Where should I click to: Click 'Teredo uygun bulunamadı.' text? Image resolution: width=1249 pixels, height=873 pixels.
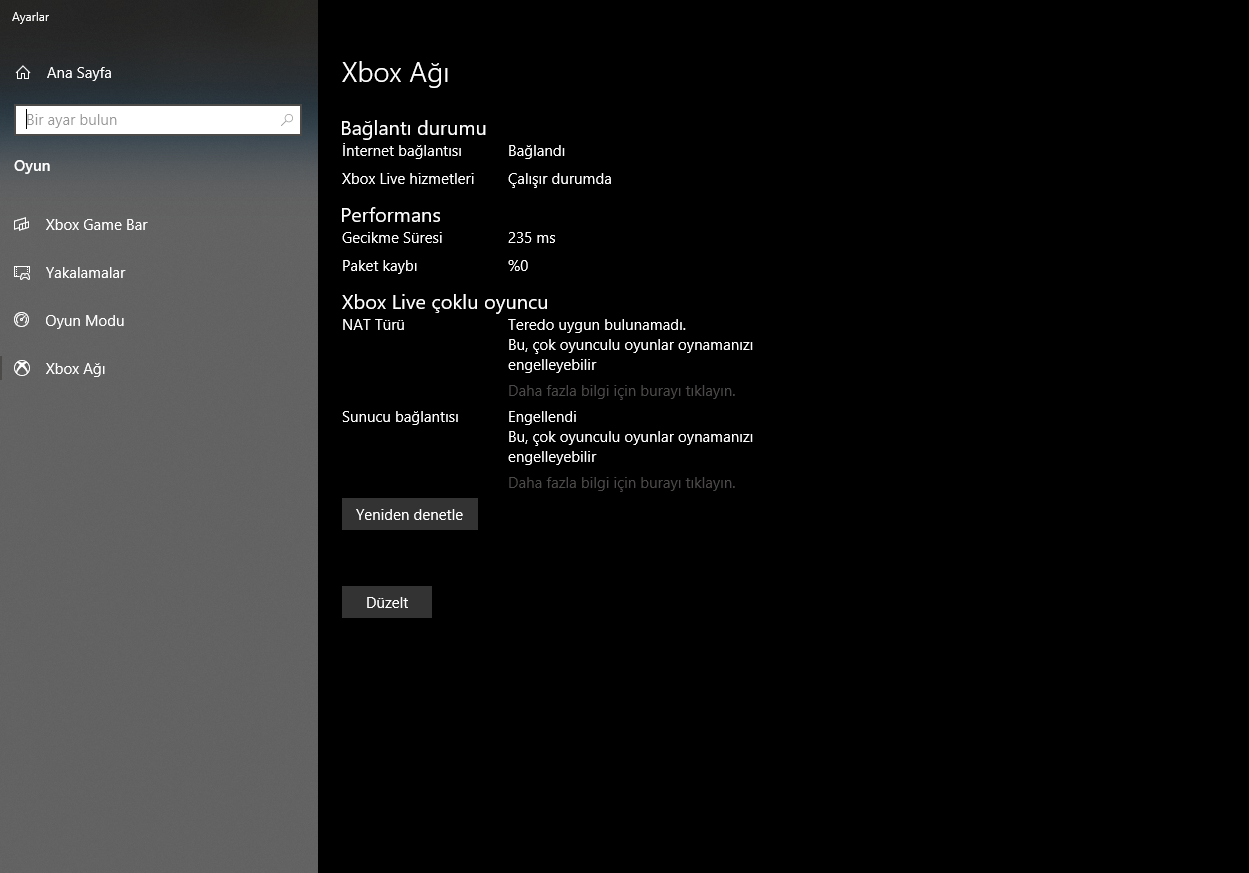click(x=597, y=325)
